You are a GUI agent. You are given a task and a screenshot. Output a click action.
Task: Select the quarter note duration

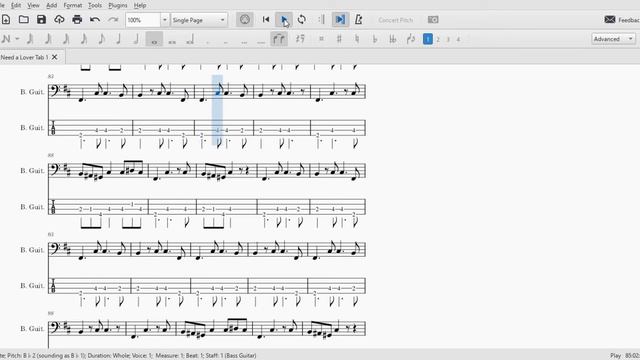pos(119,39)
